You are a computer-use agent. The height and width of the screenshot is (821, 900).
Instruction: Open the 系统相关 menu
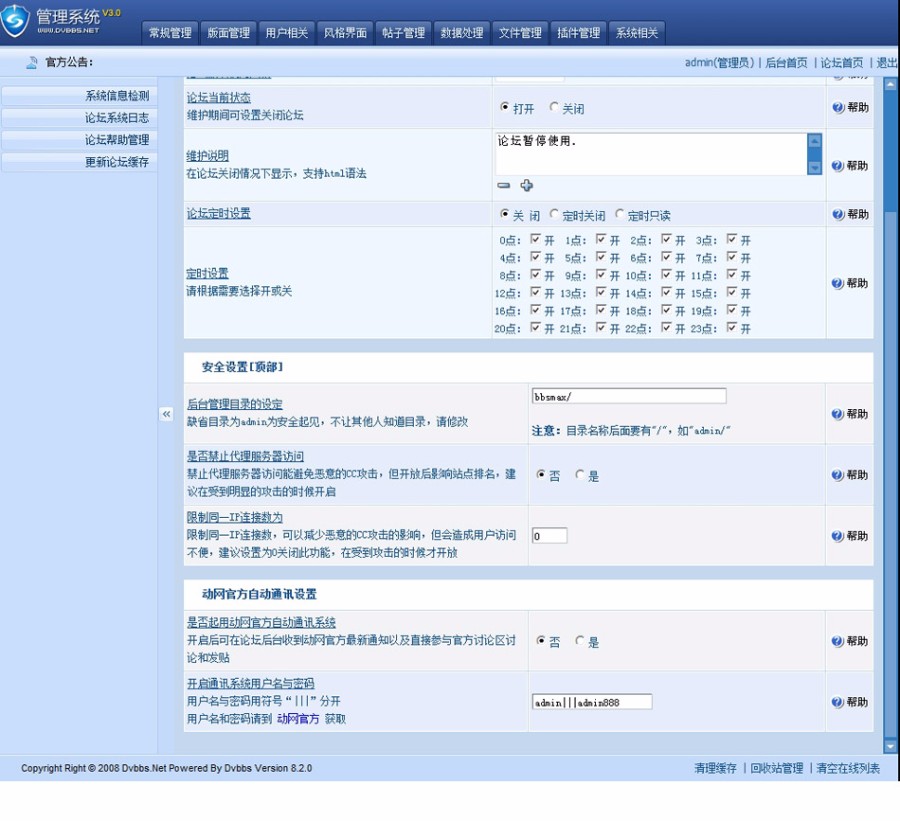click(x=637, y=33)
